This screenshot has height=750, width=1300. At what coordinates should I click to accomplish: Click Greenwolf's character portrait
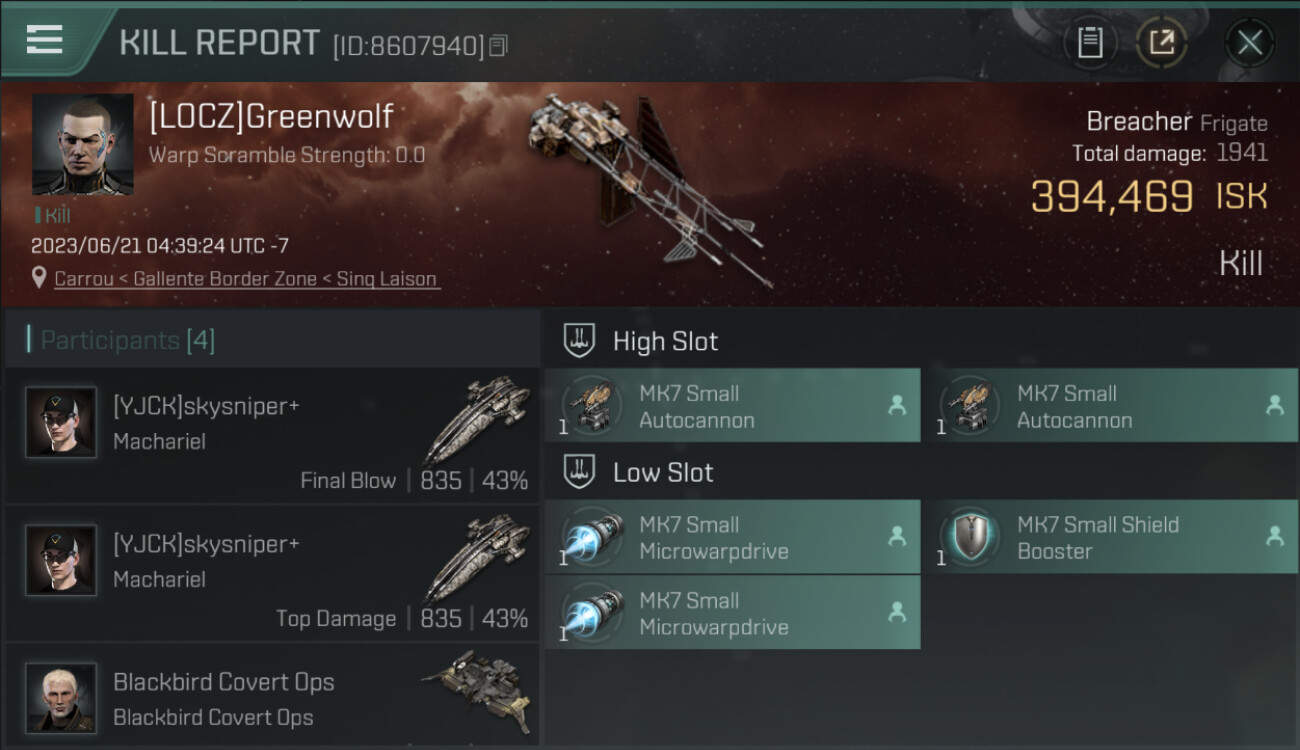[83, 144]
